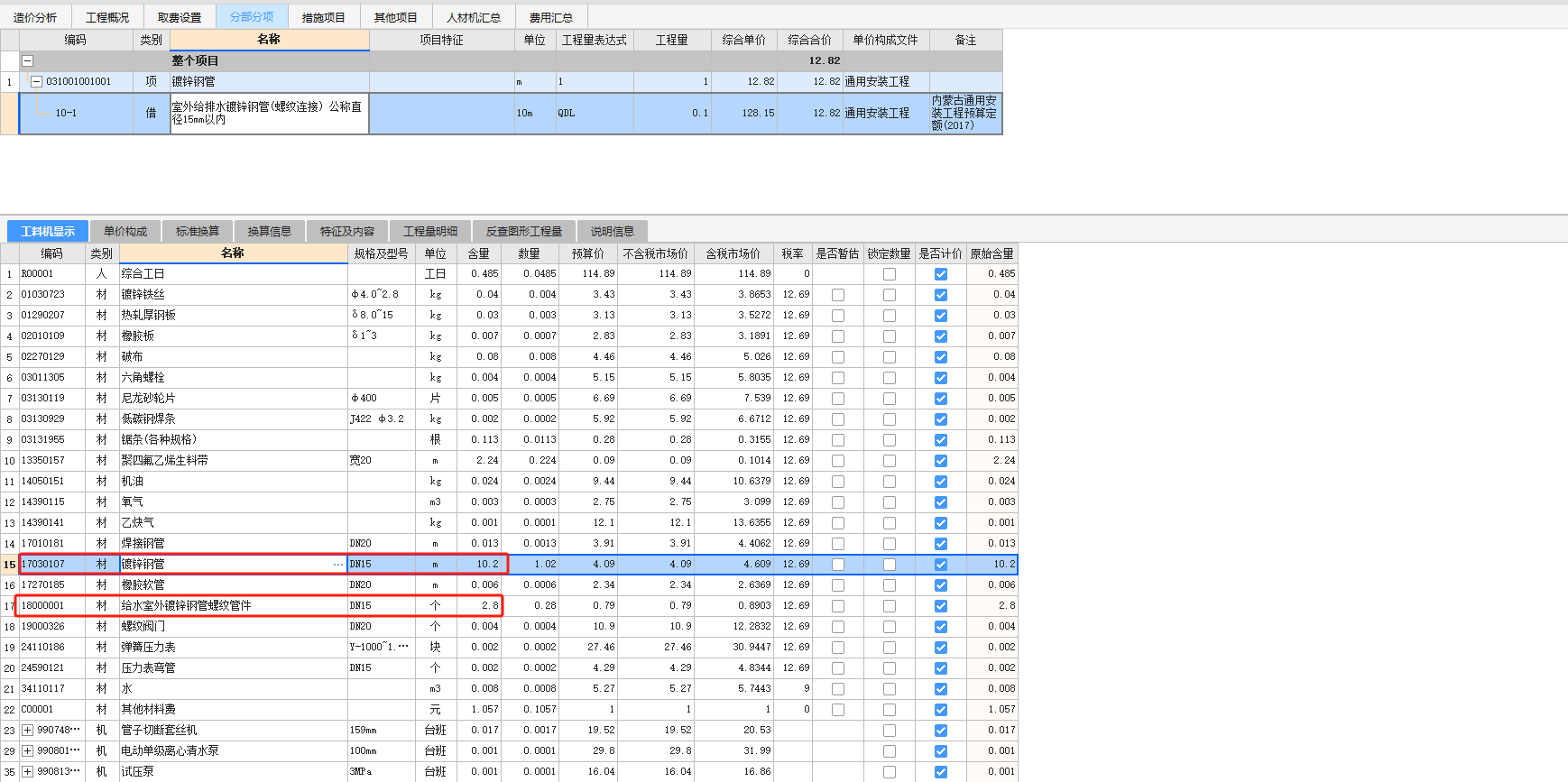
Task: Click 通用安装工程 cell in 镀锌钢管 item row
Action: 886,81
